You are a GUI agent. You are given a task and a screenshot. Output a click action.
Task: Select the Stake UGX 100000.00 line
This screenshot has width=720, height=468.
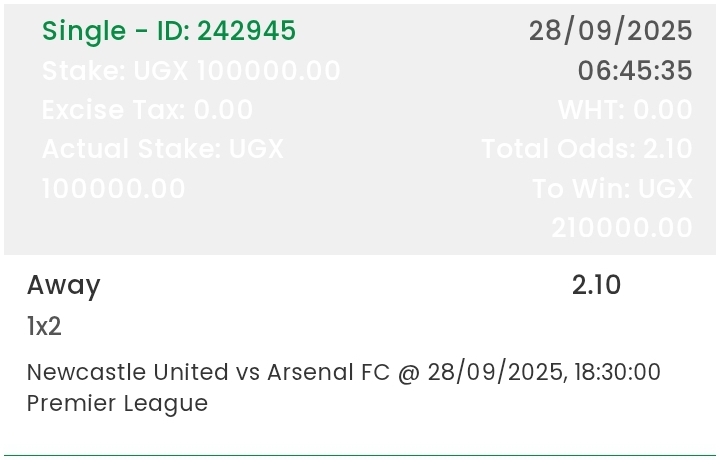point(191,71)
